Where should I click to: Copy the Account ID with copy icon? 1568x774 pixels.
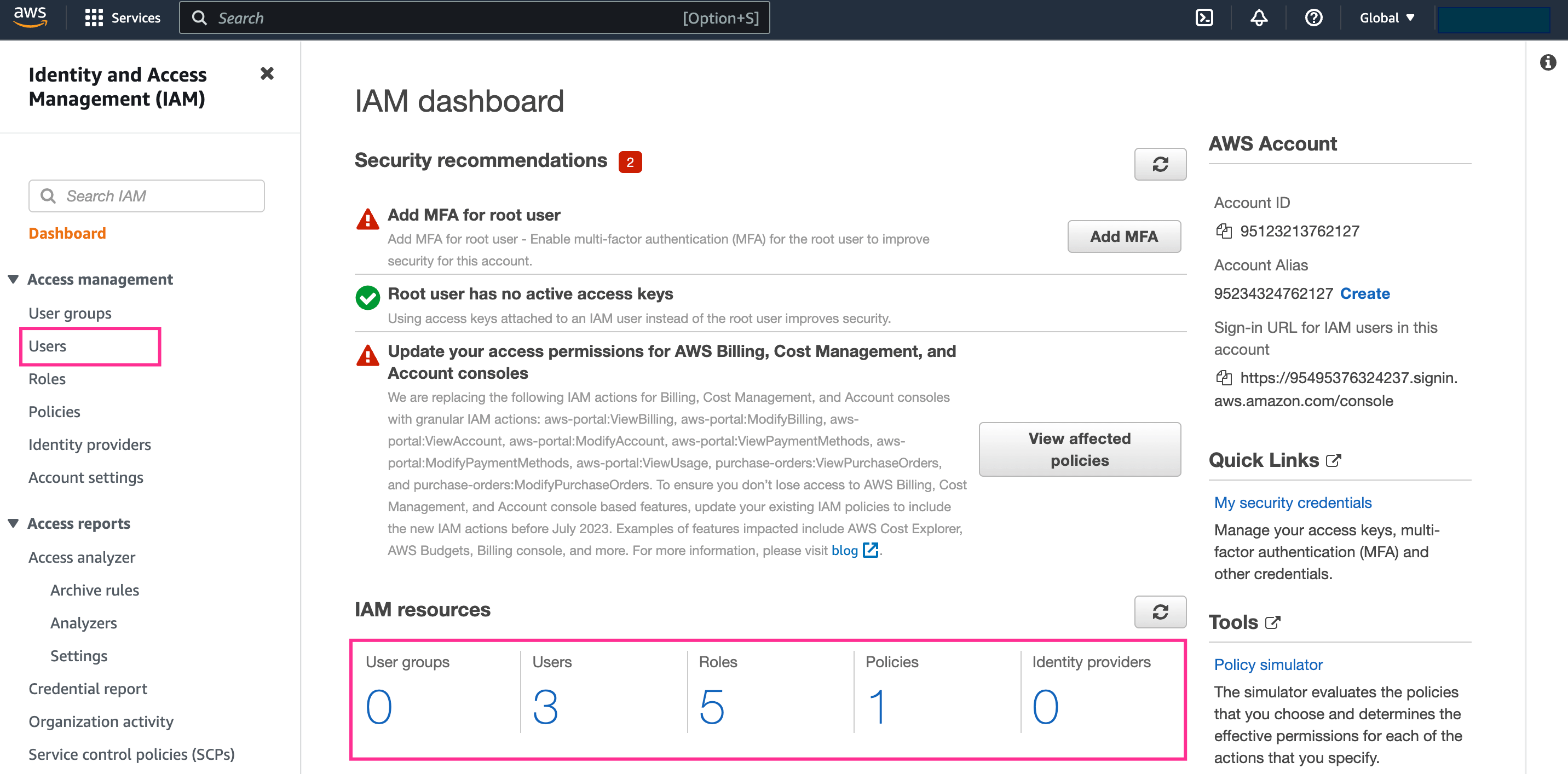1224,231
